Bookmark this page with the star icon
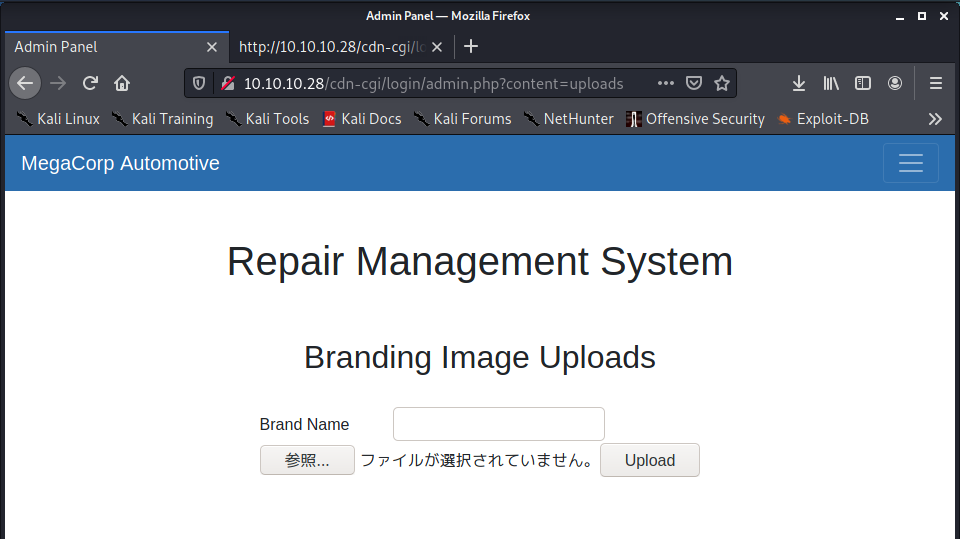 click(x=721, y=83)
